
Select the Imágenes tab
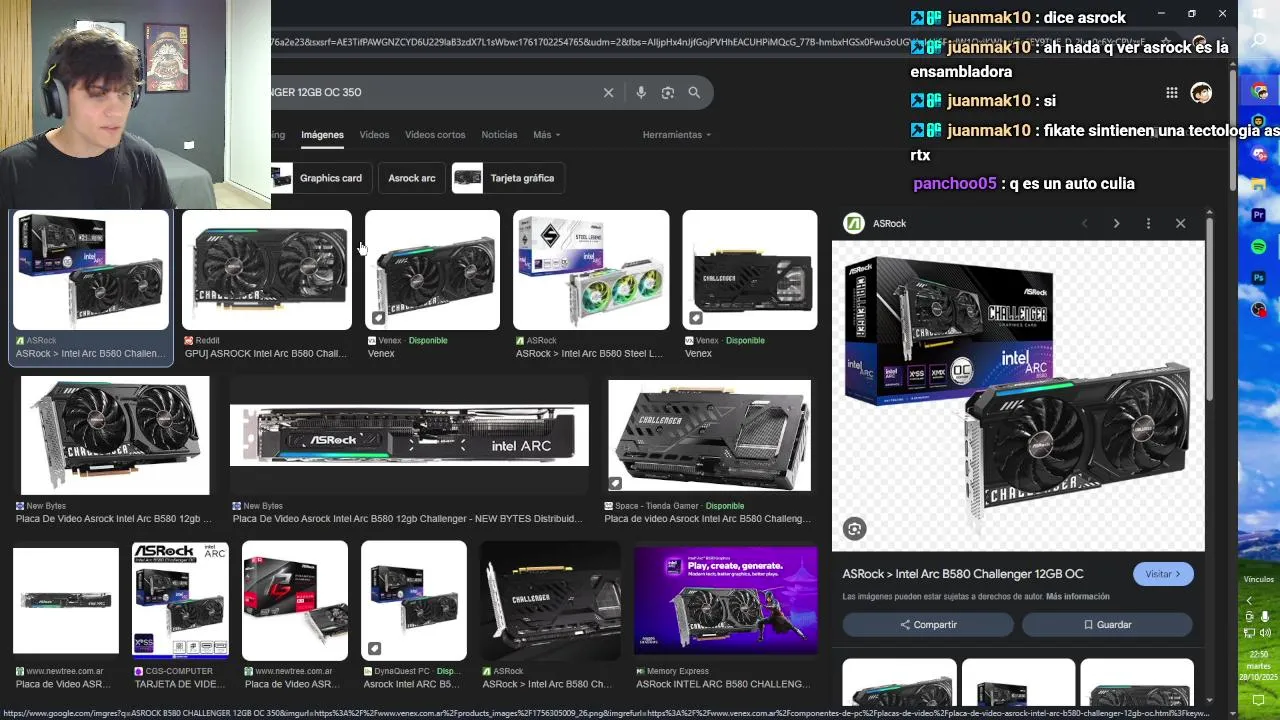[322, 135]
